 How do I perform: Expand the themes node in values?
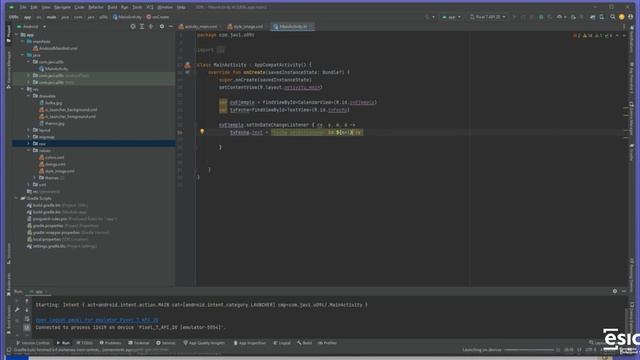[35, 178]
